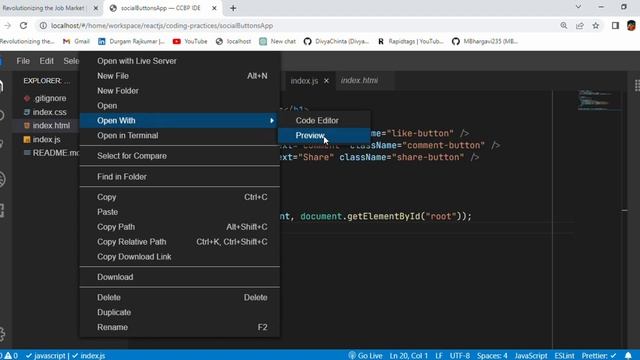The height and width of the screenshot is (360, 640).
Task: Click New Folder menu entry
Action: pyautogui.click(x=180, y=91)
